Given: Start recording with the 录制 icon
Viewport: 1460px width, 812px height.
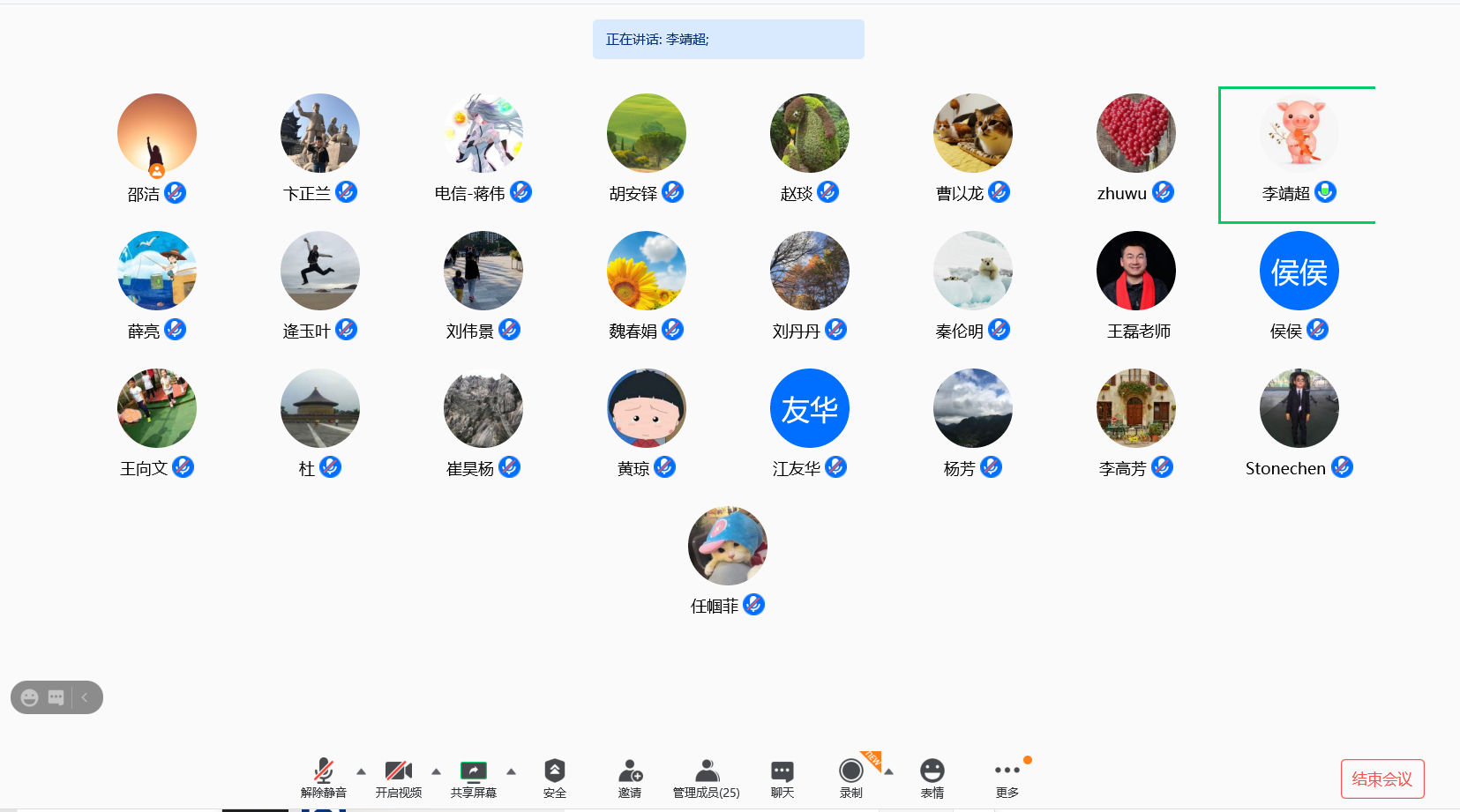Looking at the screenshot, I should 850,771.
